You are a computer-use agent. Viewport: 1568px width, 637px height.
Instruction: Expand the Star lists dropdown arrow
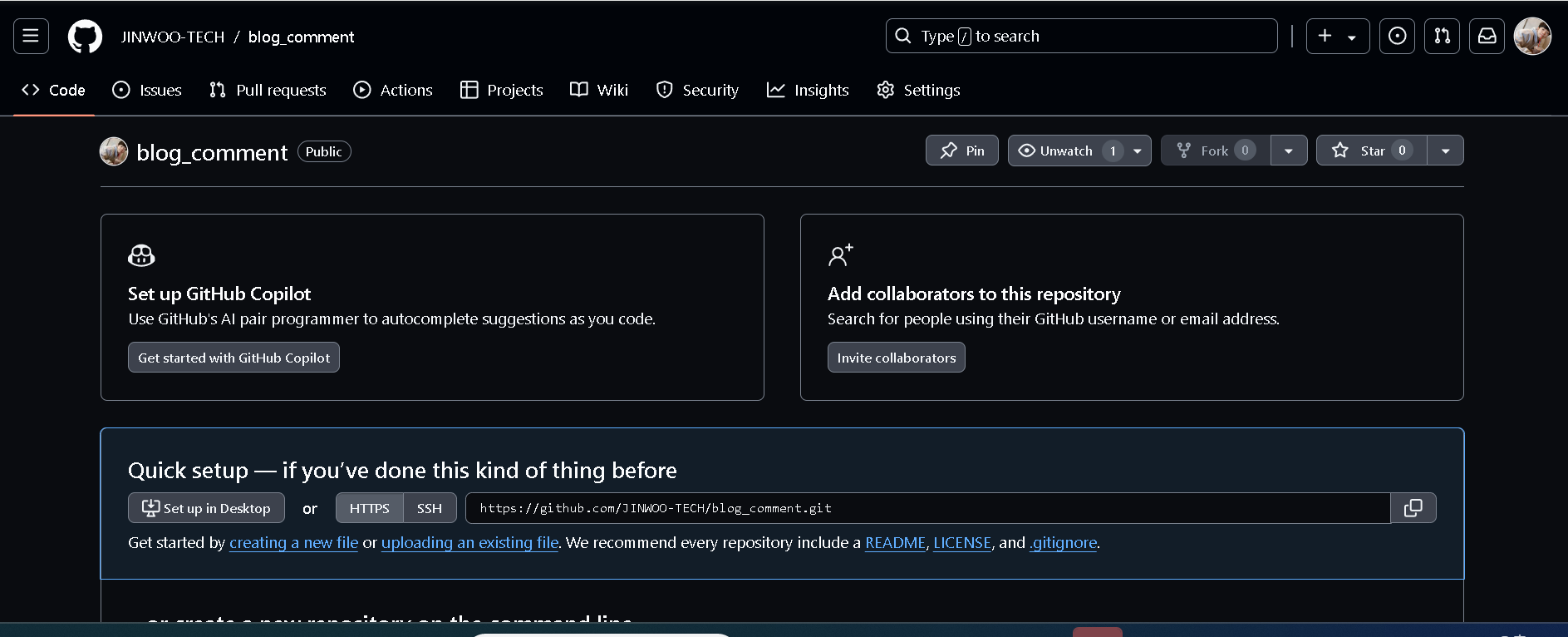tap(1446, 151)
